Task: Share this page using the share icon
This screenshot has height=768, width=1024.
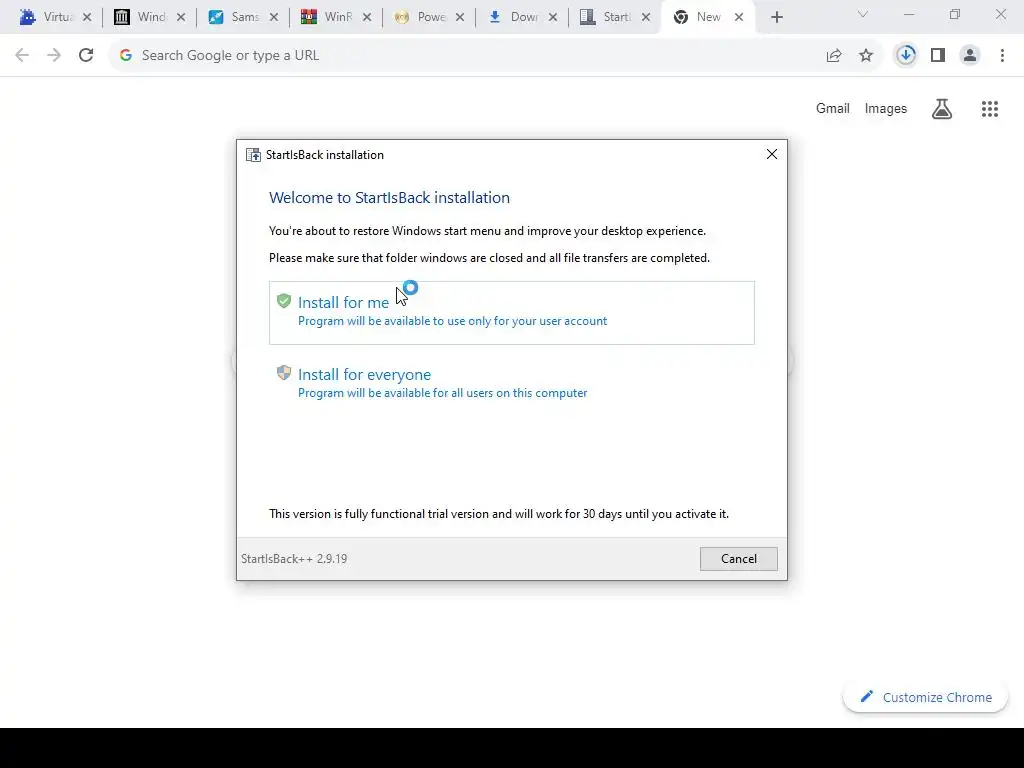Action: (x=834, y=56)
